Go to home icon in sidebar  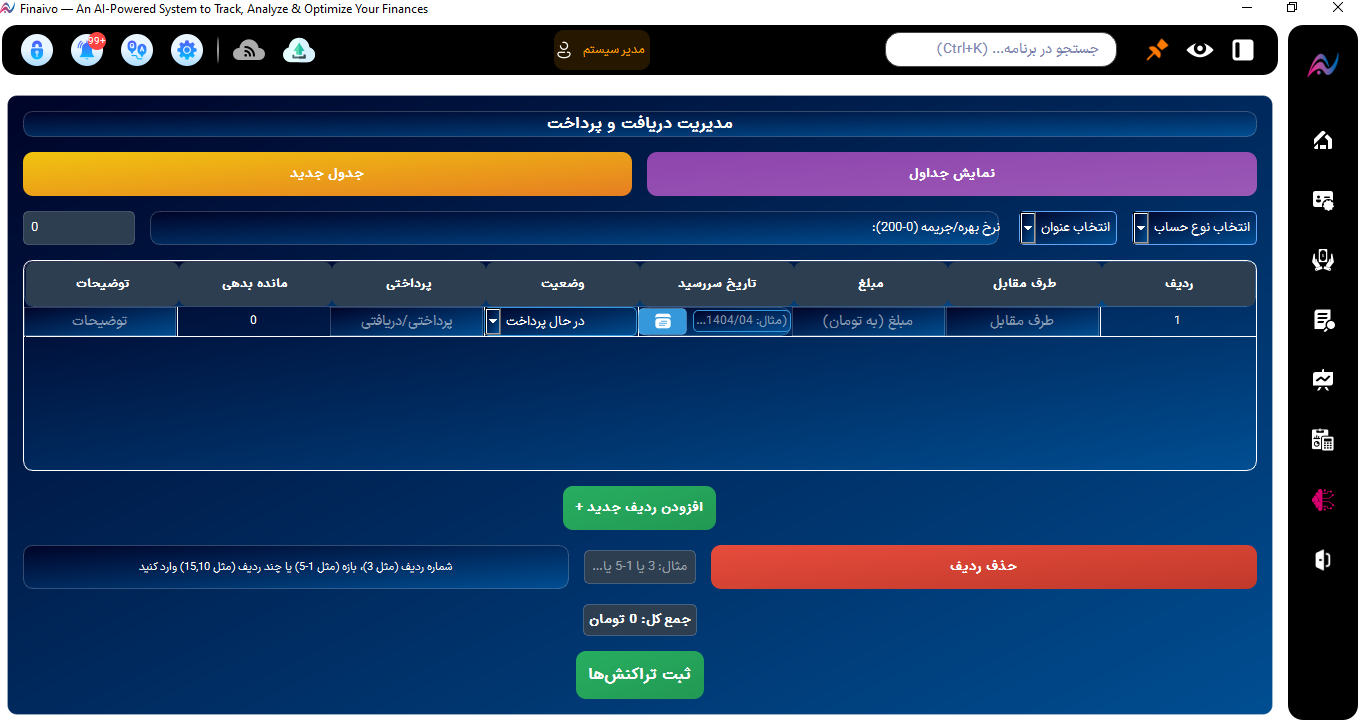click(x=1323, y=140)
